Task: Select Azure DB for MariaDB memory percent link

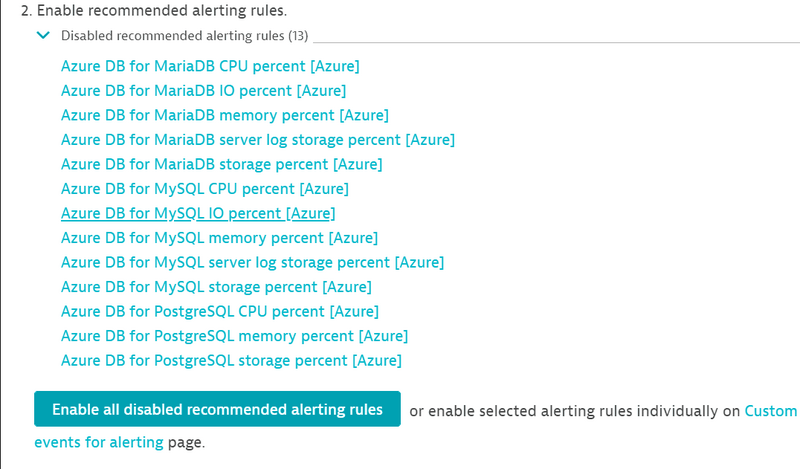Action: pyautogui.click(x=224, y=115)
